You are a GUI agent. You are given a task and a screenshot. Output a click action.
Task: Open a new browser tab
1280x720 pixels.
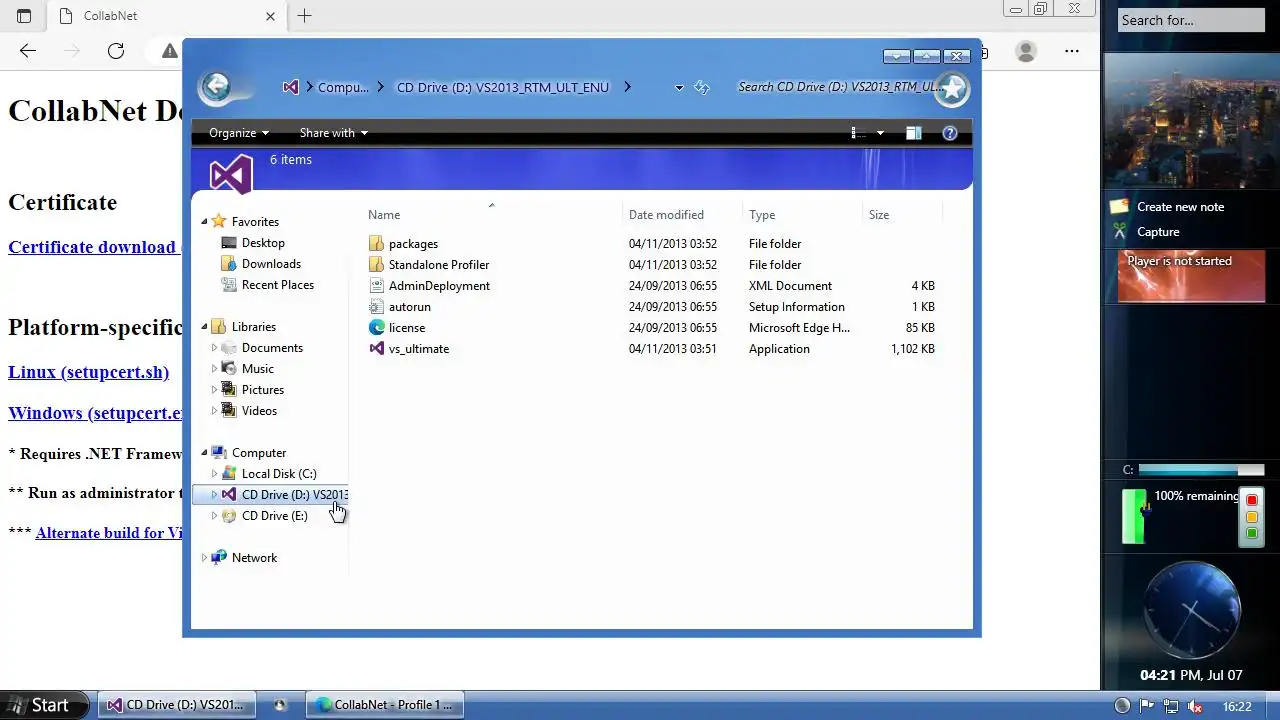pyautogui.click(x=305, y=16)
